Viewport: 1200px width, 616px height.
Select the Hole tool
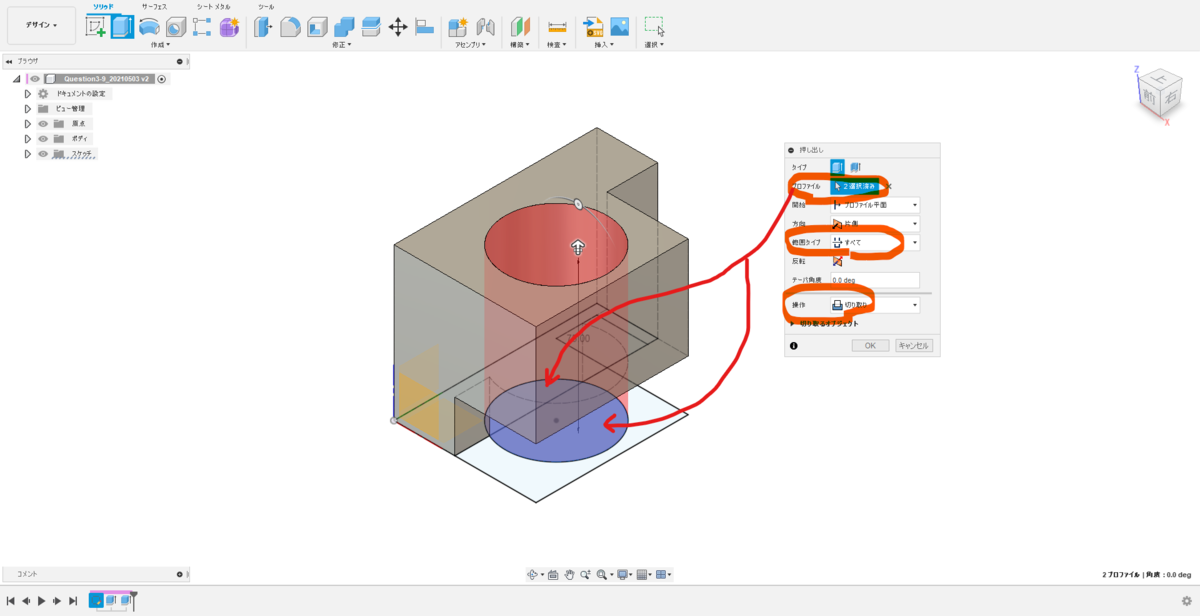click(176, 27)
